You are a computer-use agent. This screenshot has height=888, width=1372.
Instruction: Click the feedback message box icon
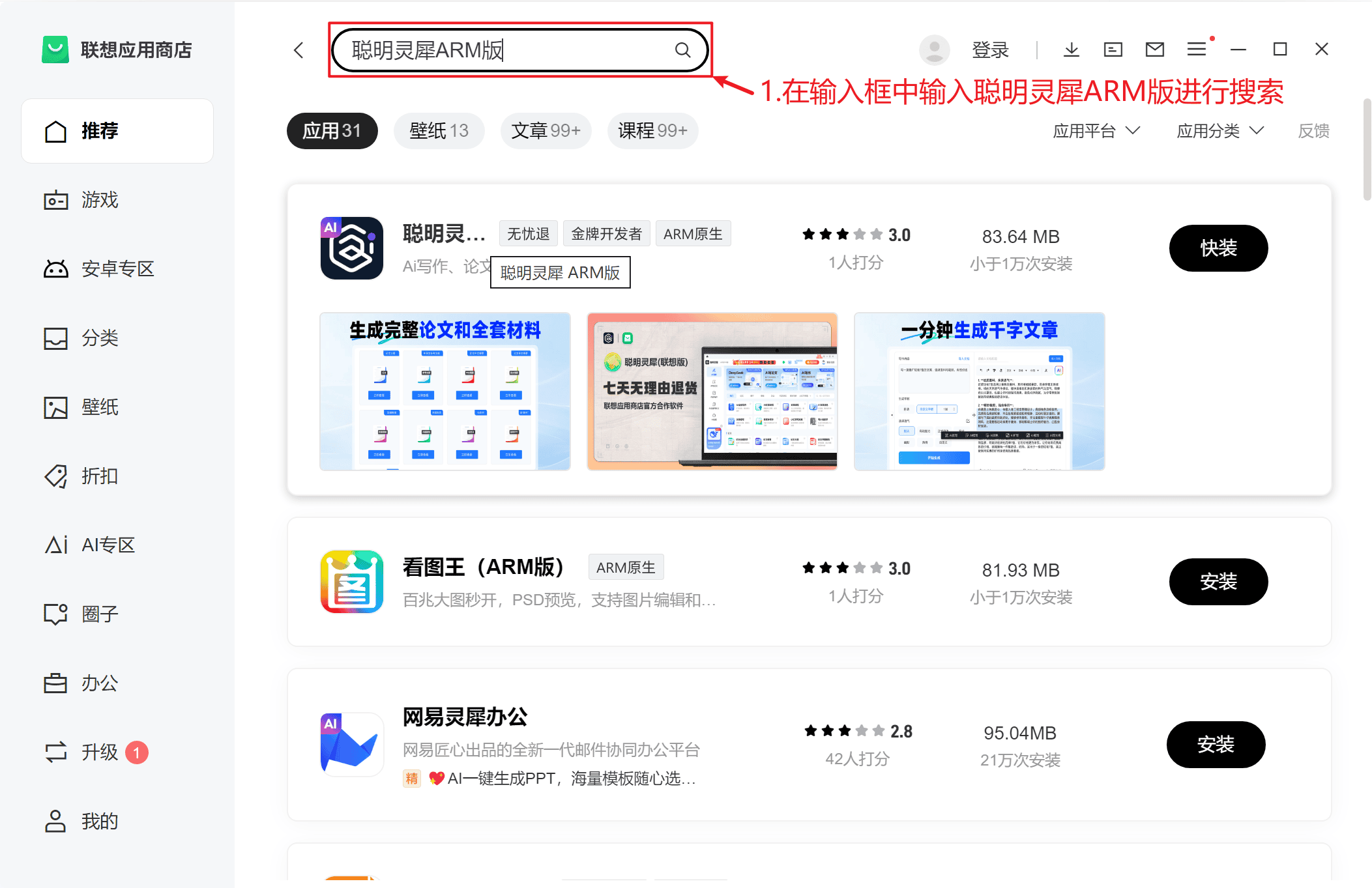(1113, 50)
